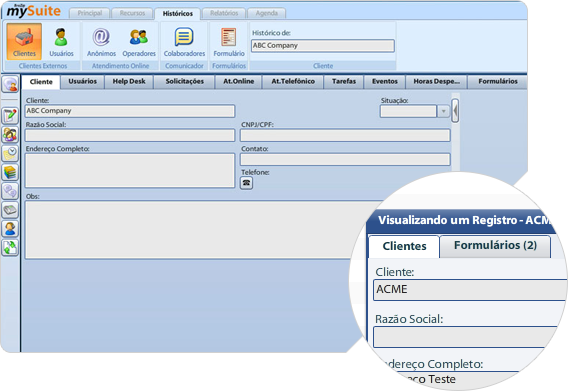
Task: Collapse the side panel arrow handle
Action: click(455, 111)
